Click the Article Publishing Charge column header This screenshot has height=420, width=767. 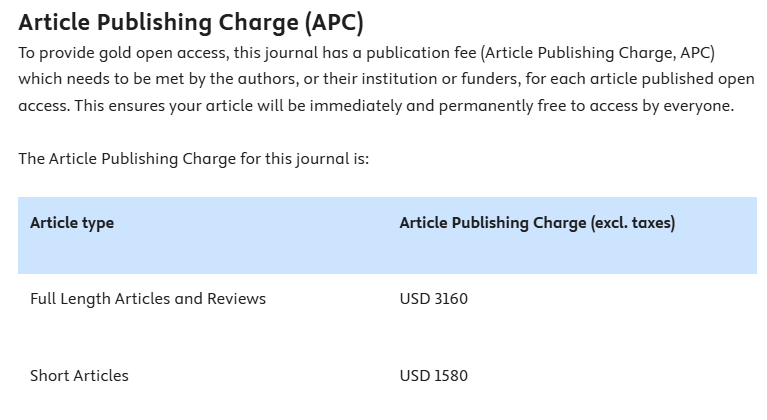(537, 223)
